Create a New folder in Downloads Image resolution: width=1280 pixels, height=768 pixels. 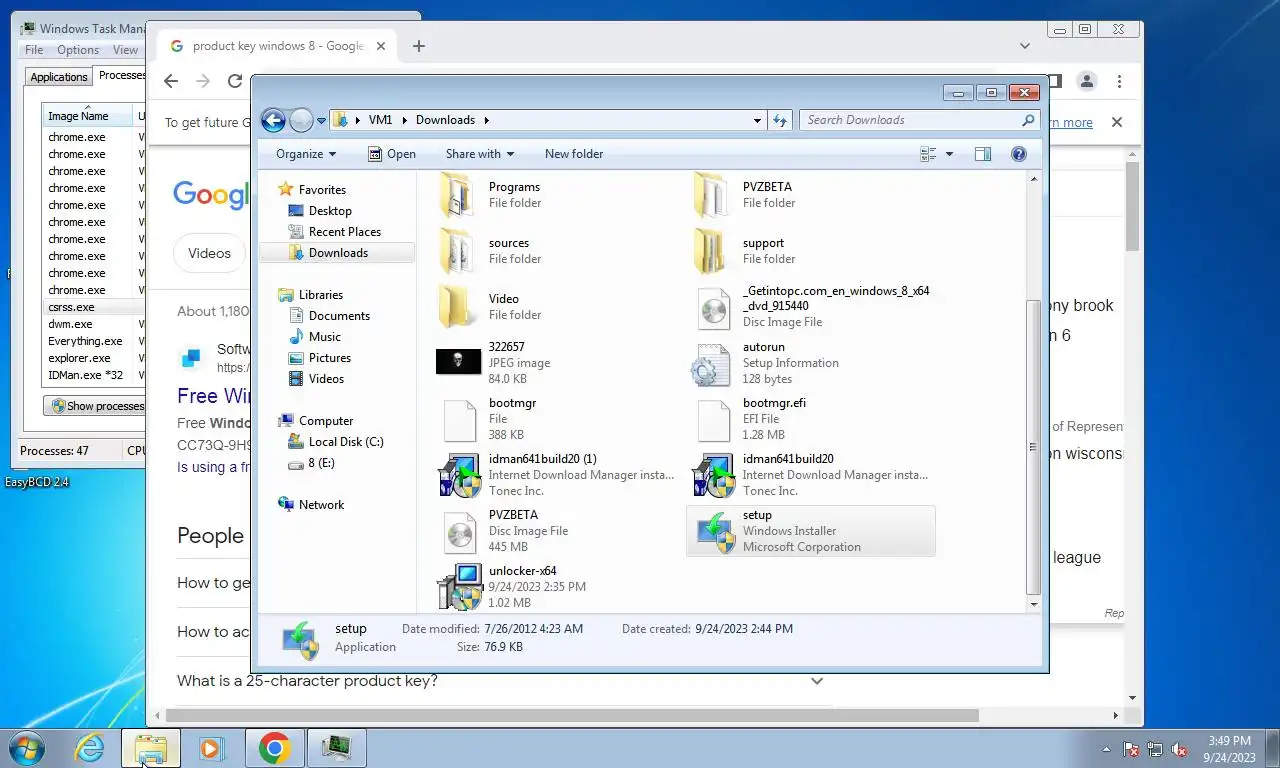[574, 154]
